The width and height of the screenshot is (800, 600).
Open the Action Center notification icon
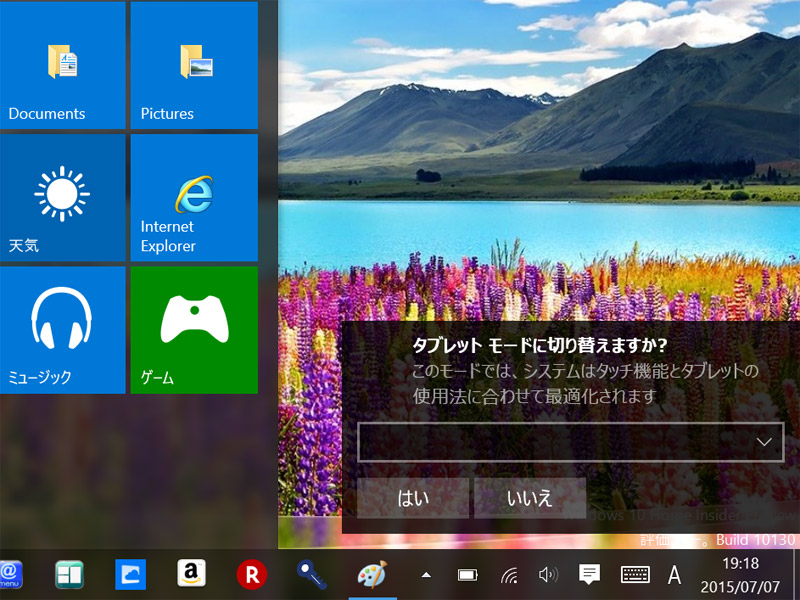click(589, 575)
